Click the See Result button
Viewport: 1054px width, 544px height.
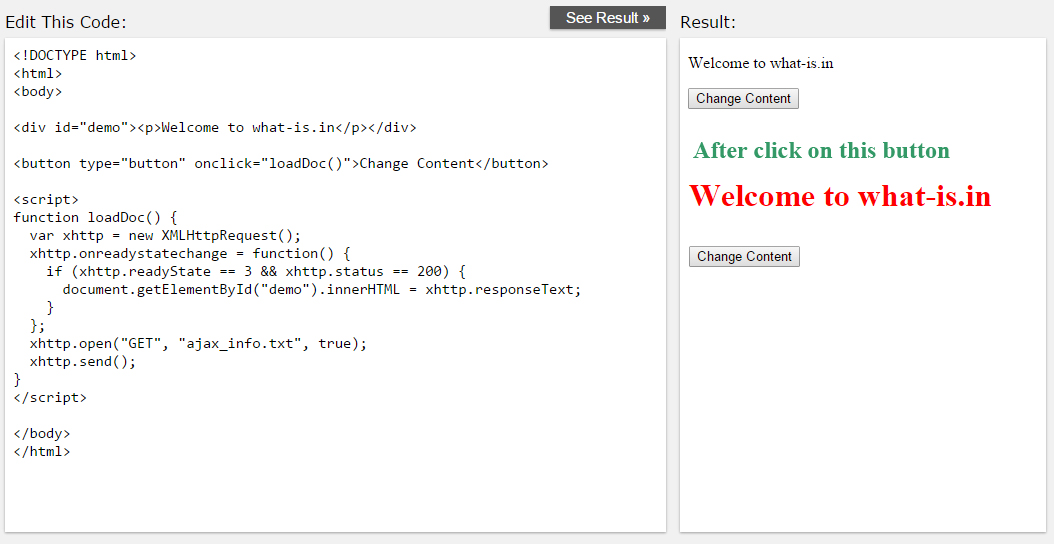click(x=608, y=18)
